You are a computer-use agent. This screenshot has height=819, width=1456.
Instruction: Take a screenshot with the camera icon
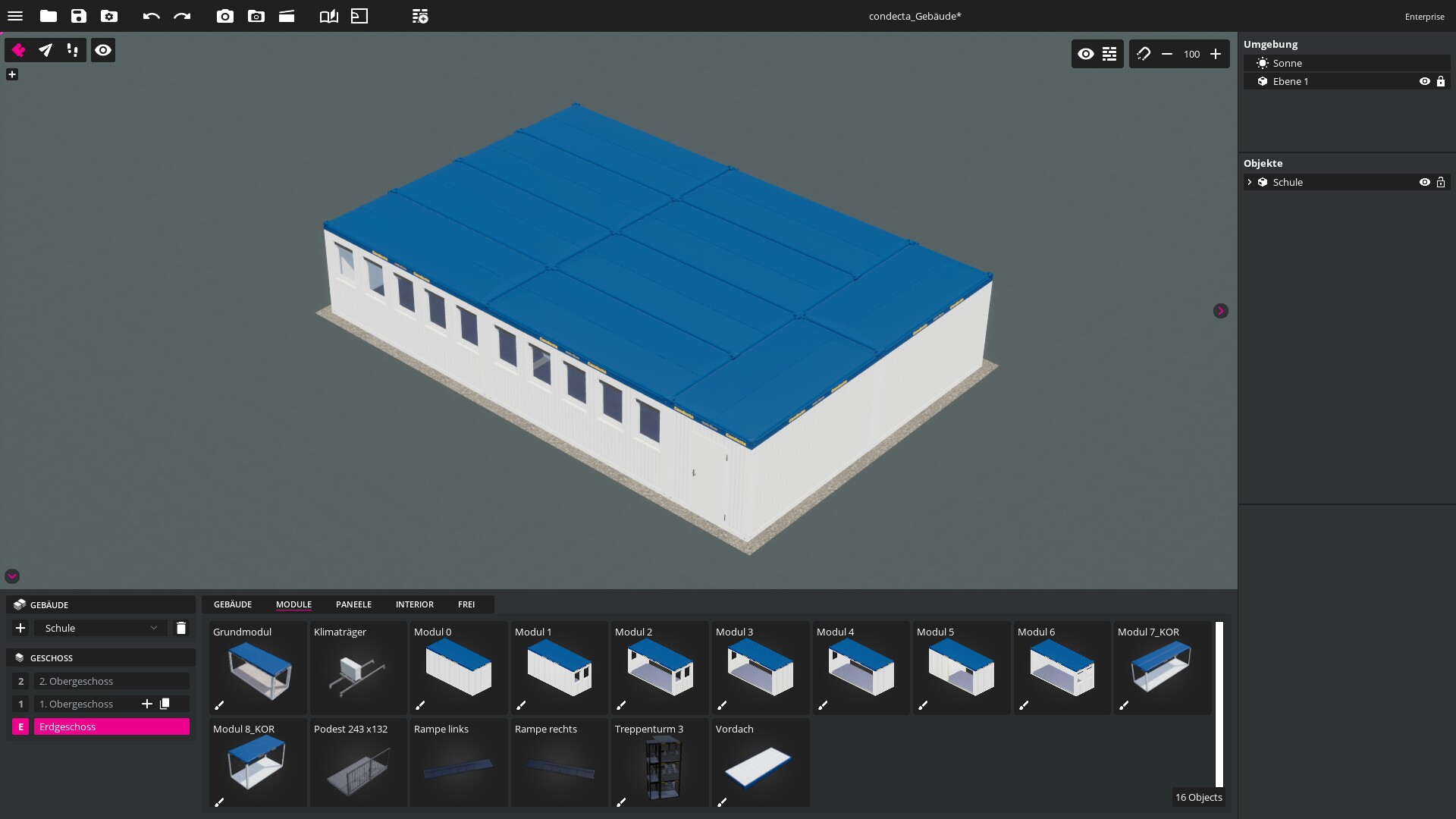[225, 16]
